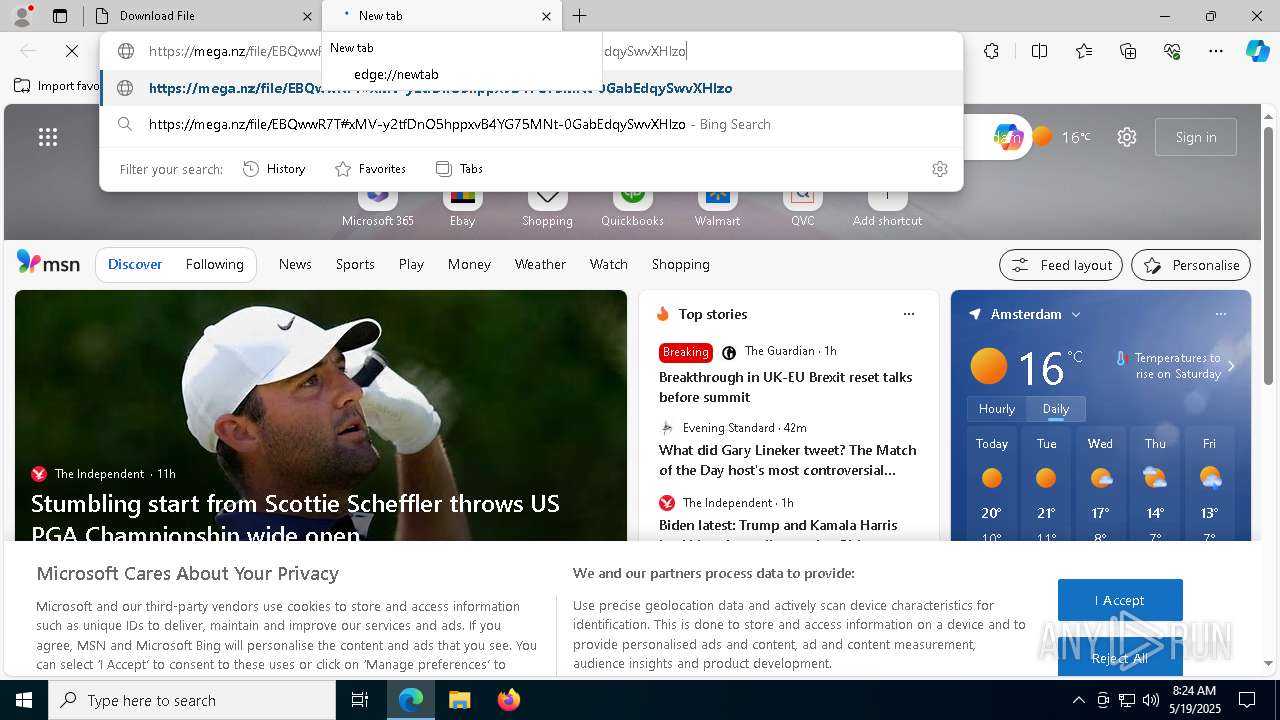Click the Windows taskbar search box
The height and width of the screenshot is (720, 1280).
pos(192,700)
